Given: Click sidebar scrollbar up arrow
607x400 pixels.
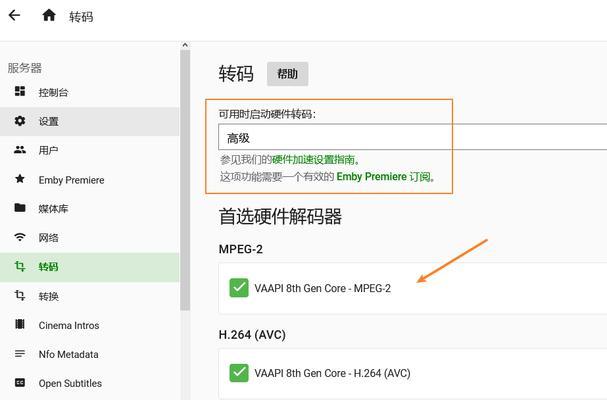Looking at the screenshot, I should click(185, 45).
